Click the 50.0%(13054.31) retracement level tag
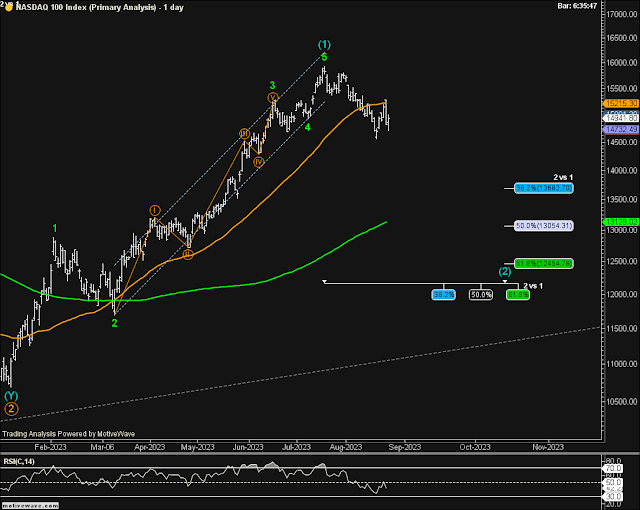Screen dimensions: 640x510 pyautogui.click(x=543, y=226)
